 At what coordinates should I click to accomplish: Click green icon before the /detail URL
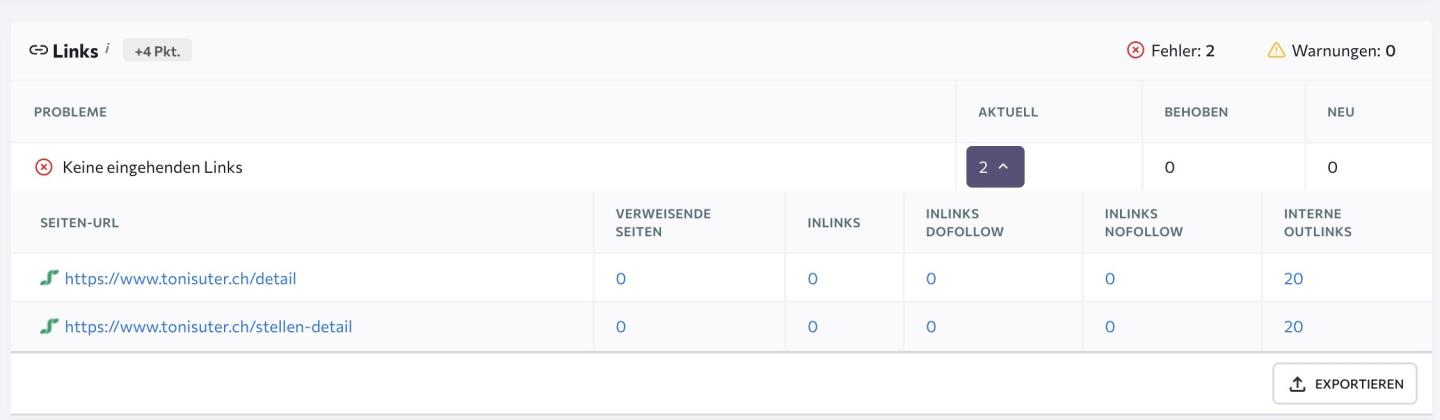click(49, 279)
